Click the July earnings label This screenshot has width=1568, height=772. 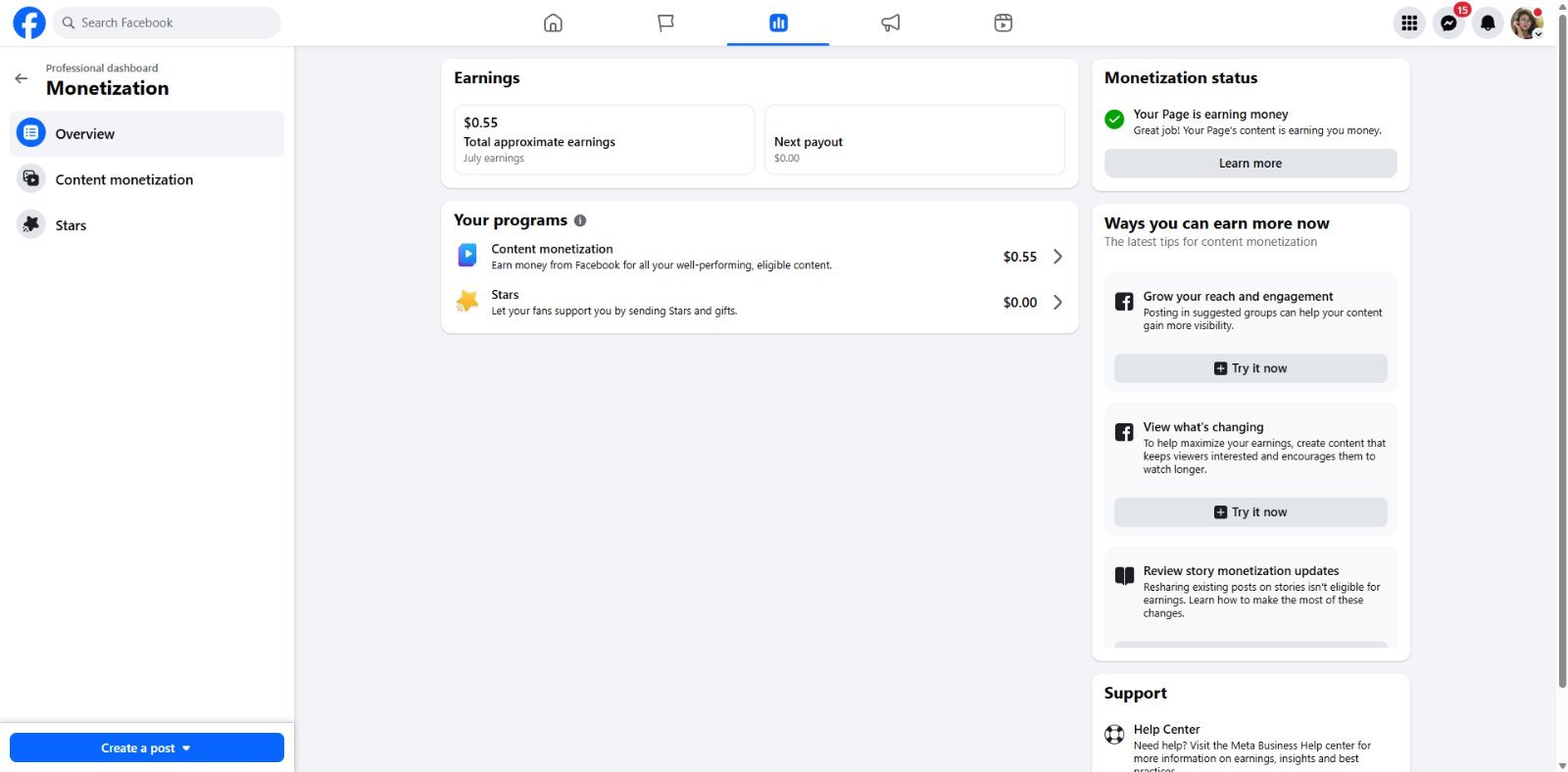click(x=494, y=159)
